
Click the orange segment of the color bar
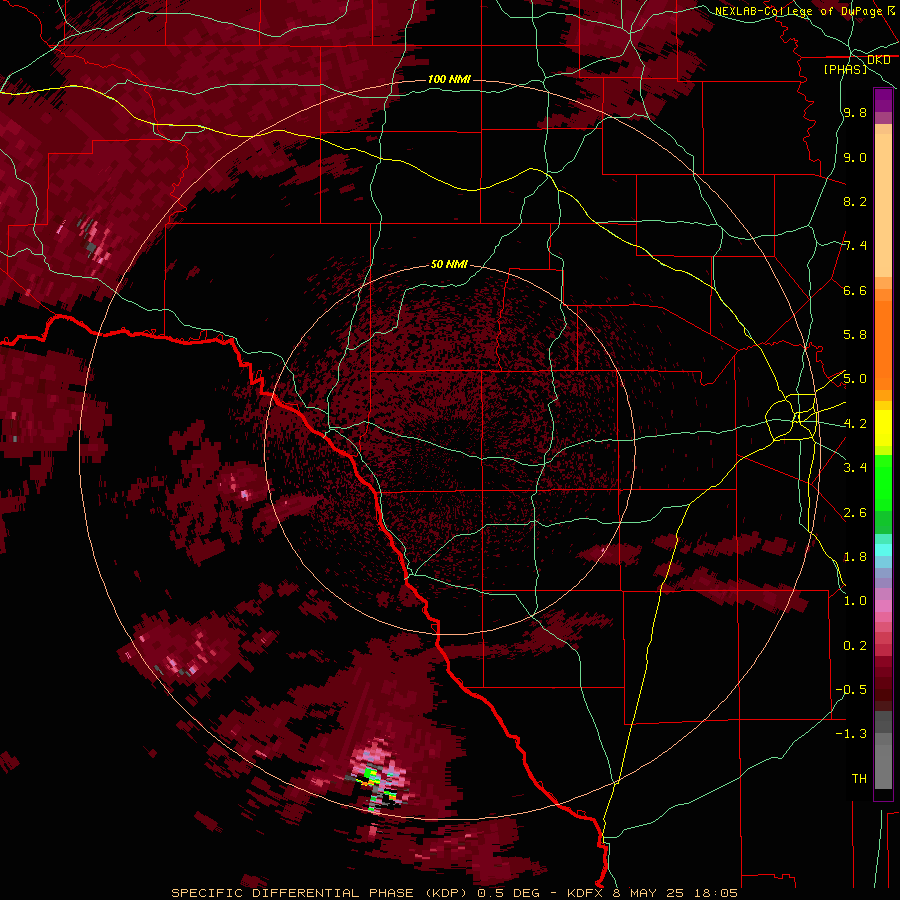point(883,344)
